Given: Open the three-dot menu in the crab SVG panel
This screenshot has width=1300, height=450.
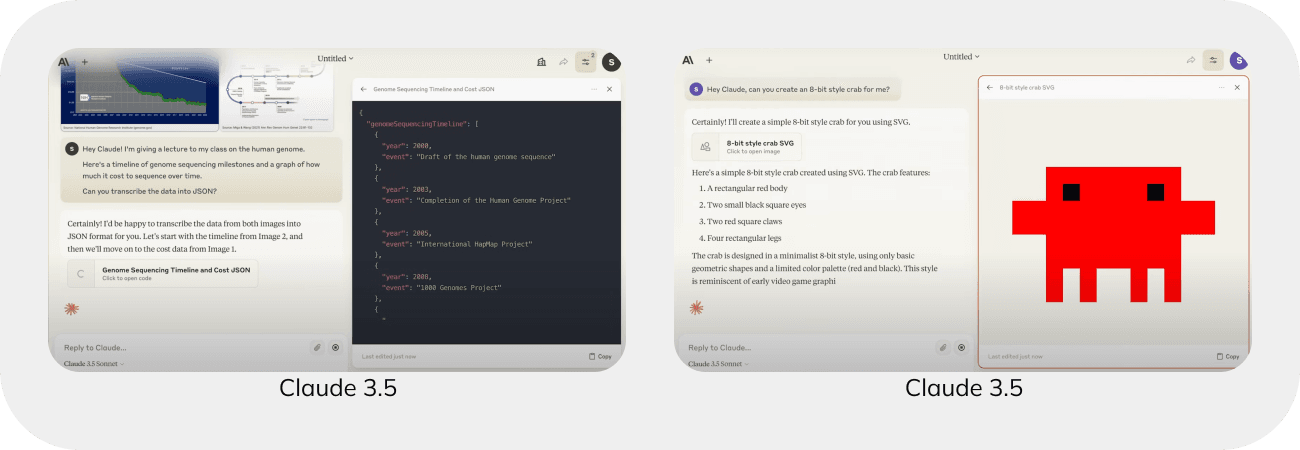Looking at the screenshot, I should (1220, 88).
